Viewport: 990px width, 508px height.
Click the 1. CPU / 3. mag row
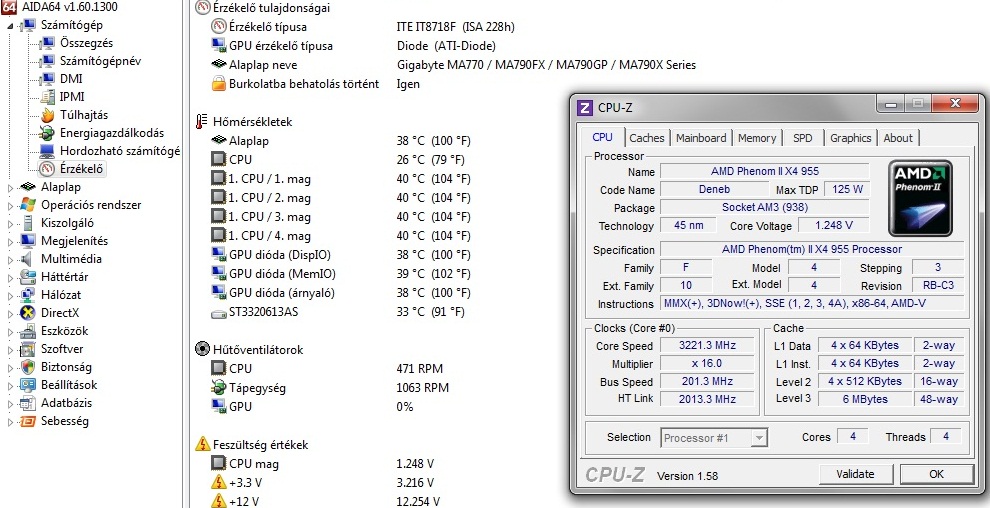[x=341, y=217]
